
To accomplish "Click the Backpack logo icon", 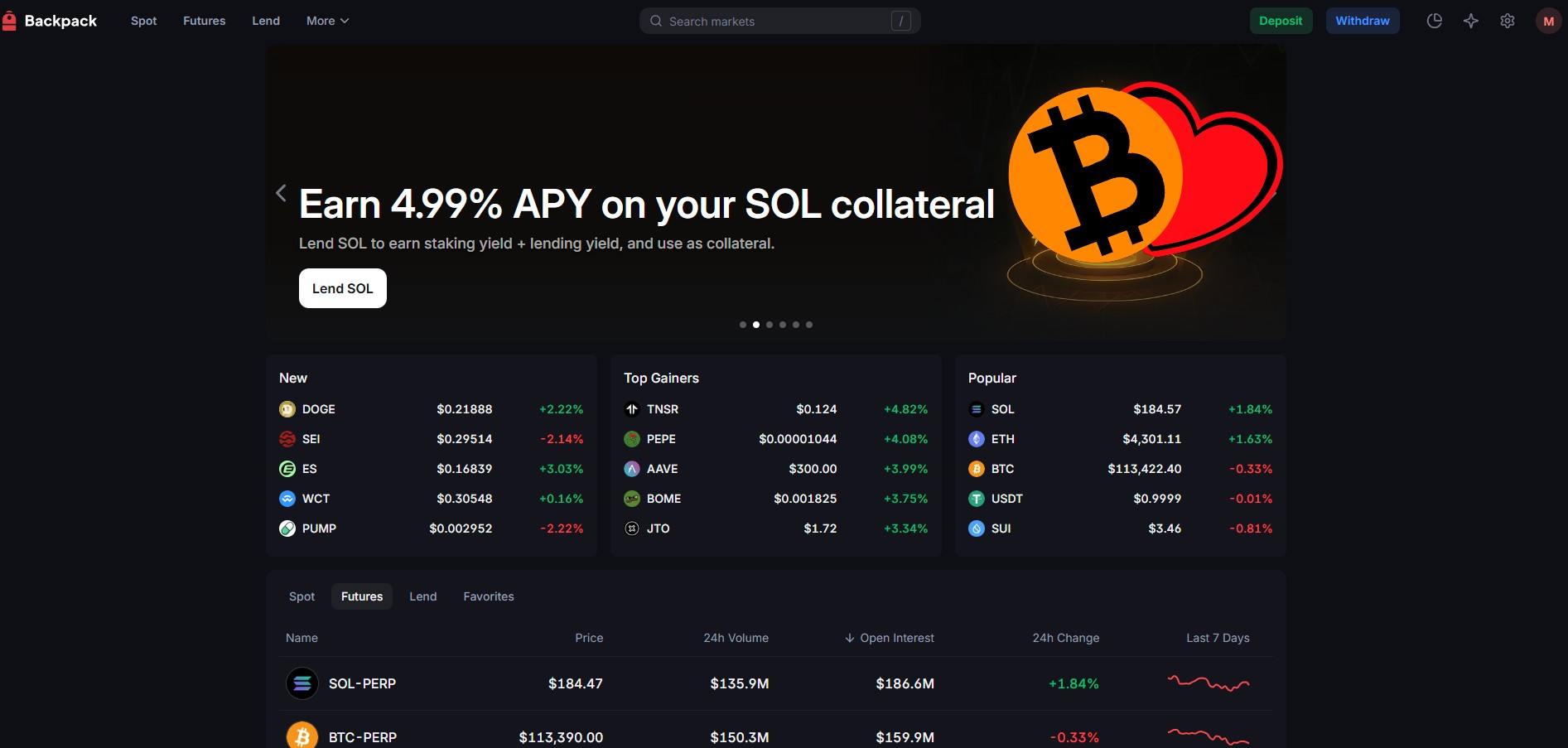I will 10,21.
